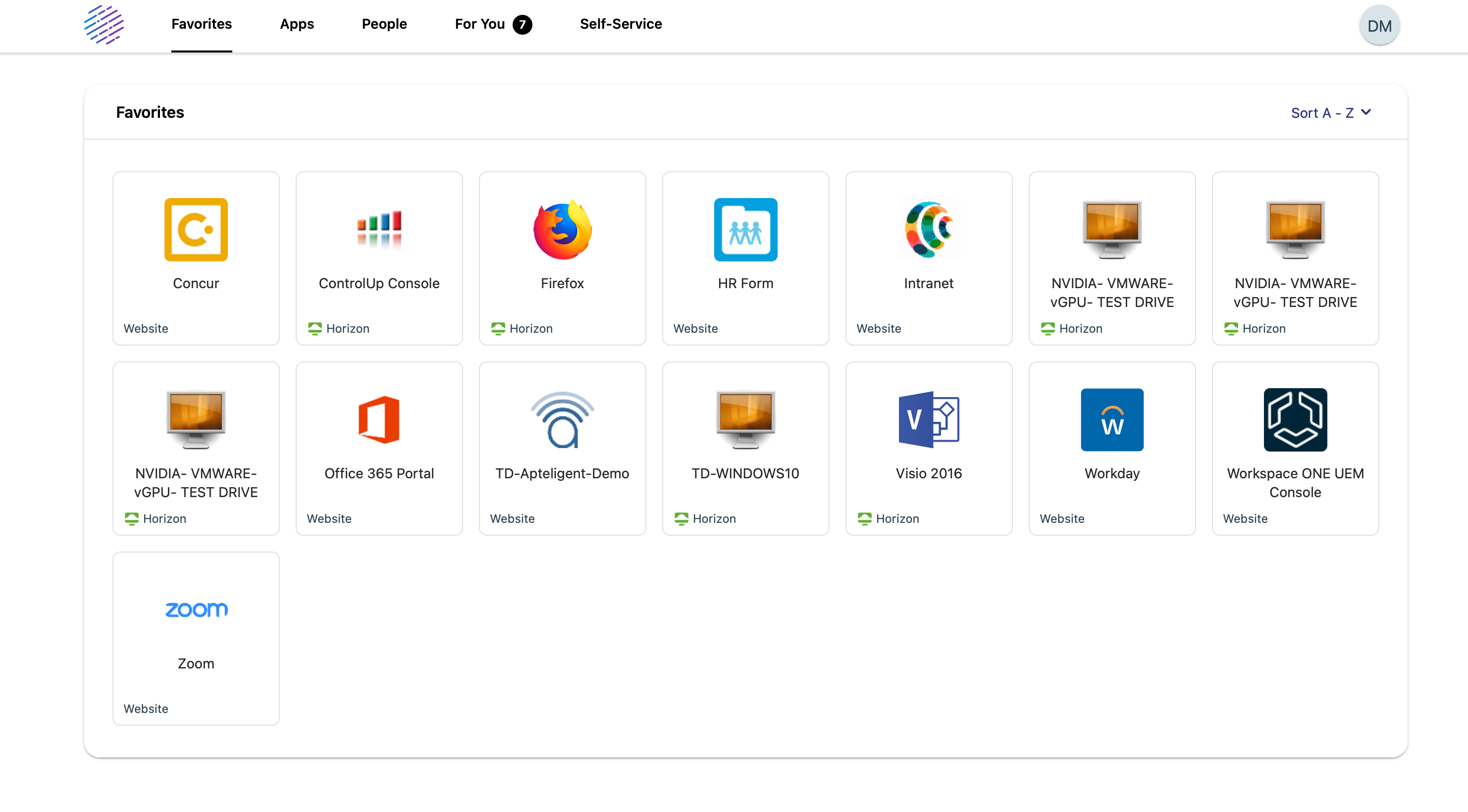1468x812 pixels.
Task: Open the Concur app icon
Action: pyautogui.click(x=196, y=230)
